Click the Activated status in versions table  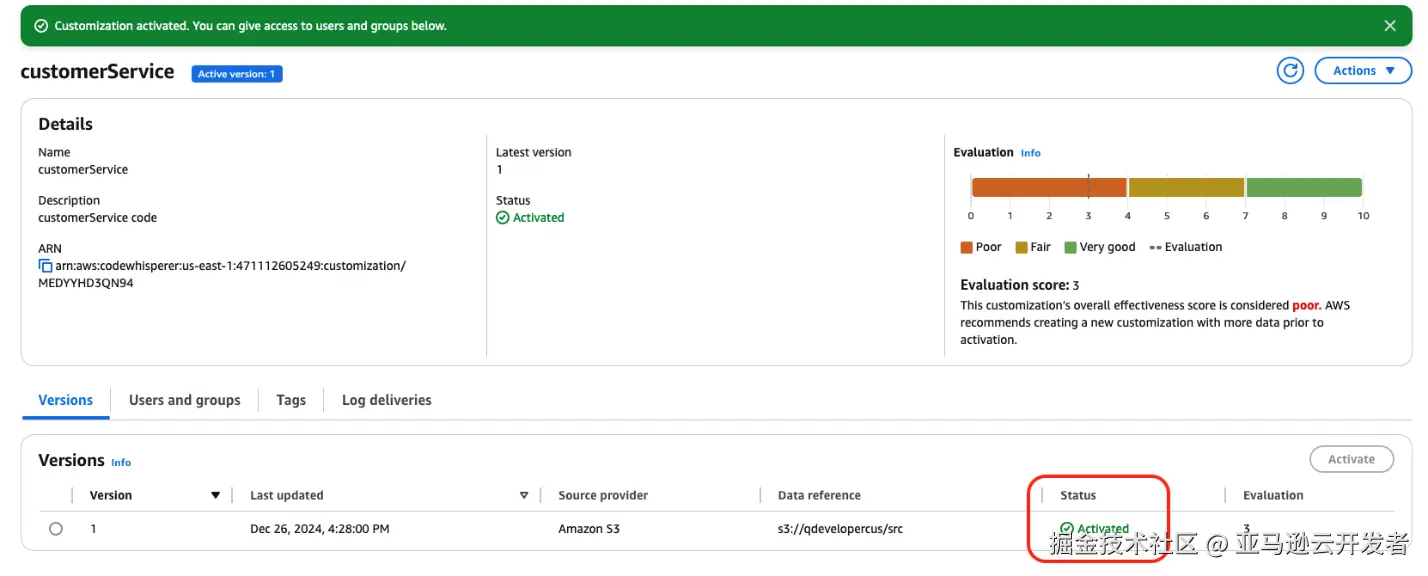(x=1094, y=529)
